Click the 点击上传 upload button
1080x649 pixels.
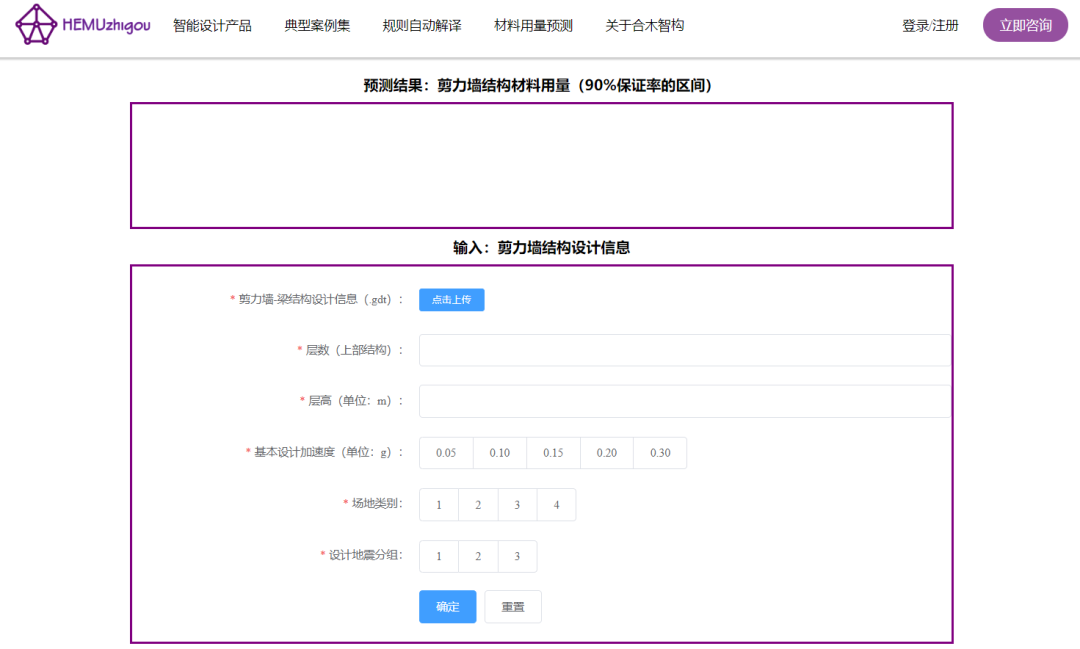[x=451, y=300]
